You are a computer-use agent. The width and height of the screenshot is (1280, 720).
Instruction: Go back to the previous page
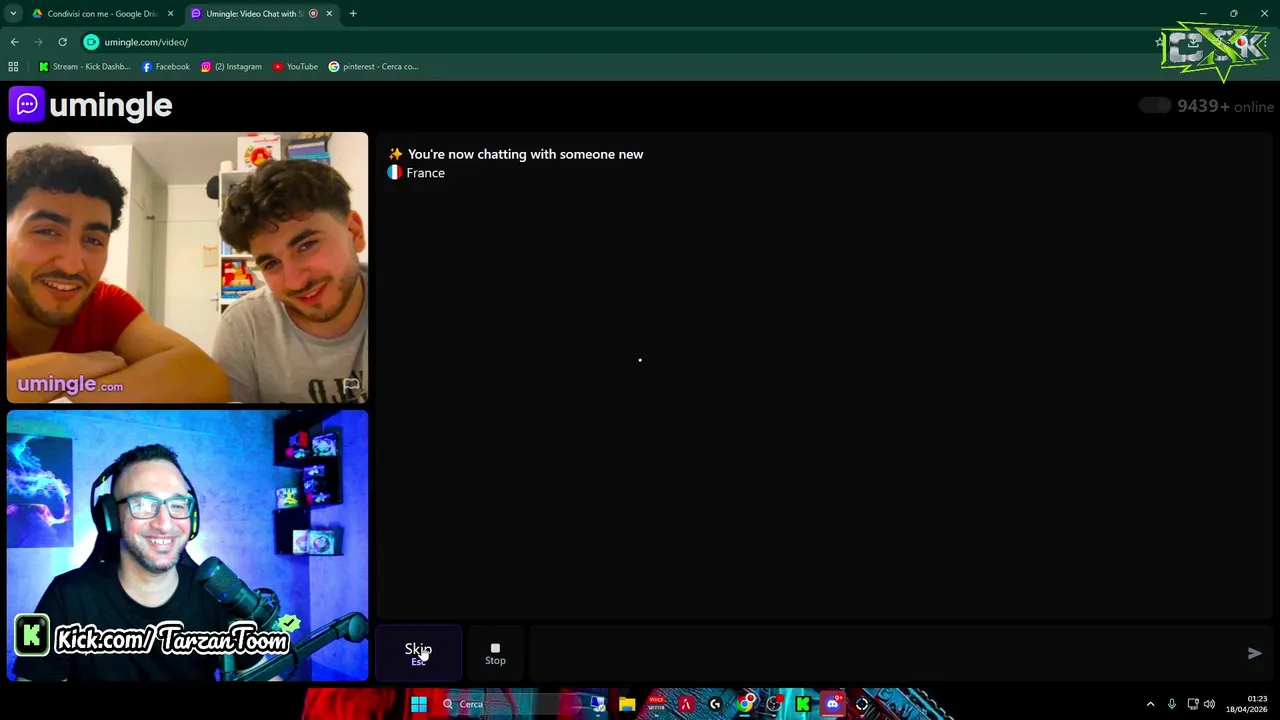(14, 42)
